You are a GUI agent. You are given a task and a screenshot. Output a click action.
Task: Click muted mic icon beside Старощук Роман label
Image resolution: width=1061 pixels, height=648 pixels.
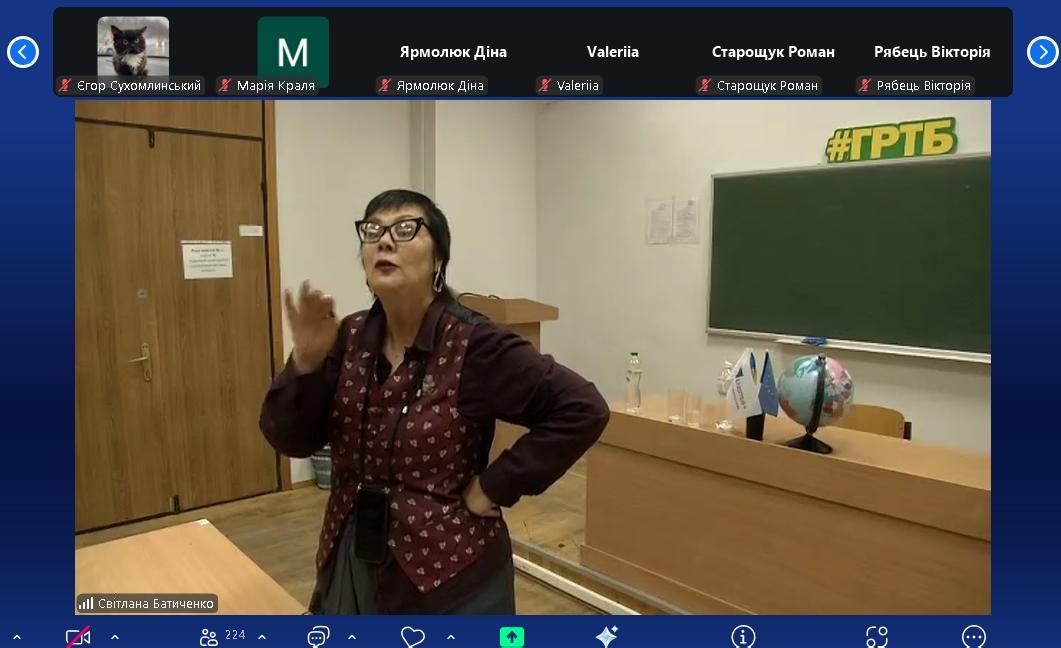704,85
